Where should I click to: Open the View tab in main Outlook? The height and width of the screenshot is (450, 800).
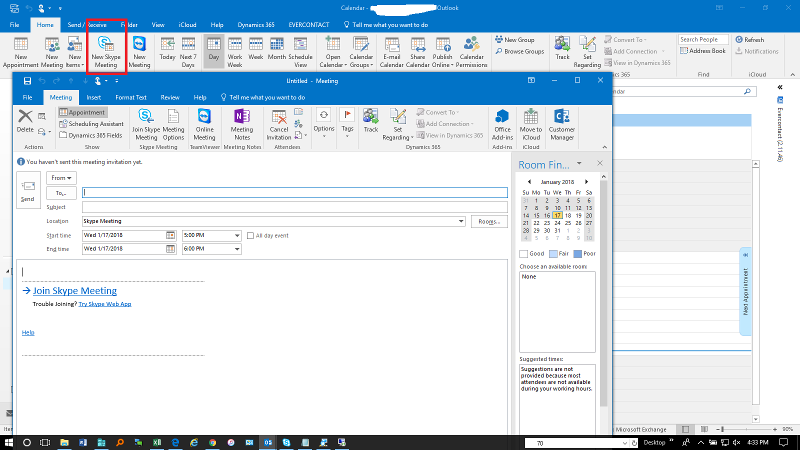[158, 24]
